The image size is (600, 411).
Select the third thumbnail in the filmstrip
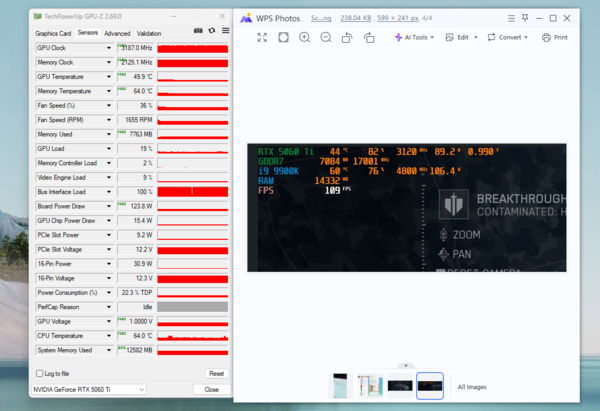tap(400, 386)
